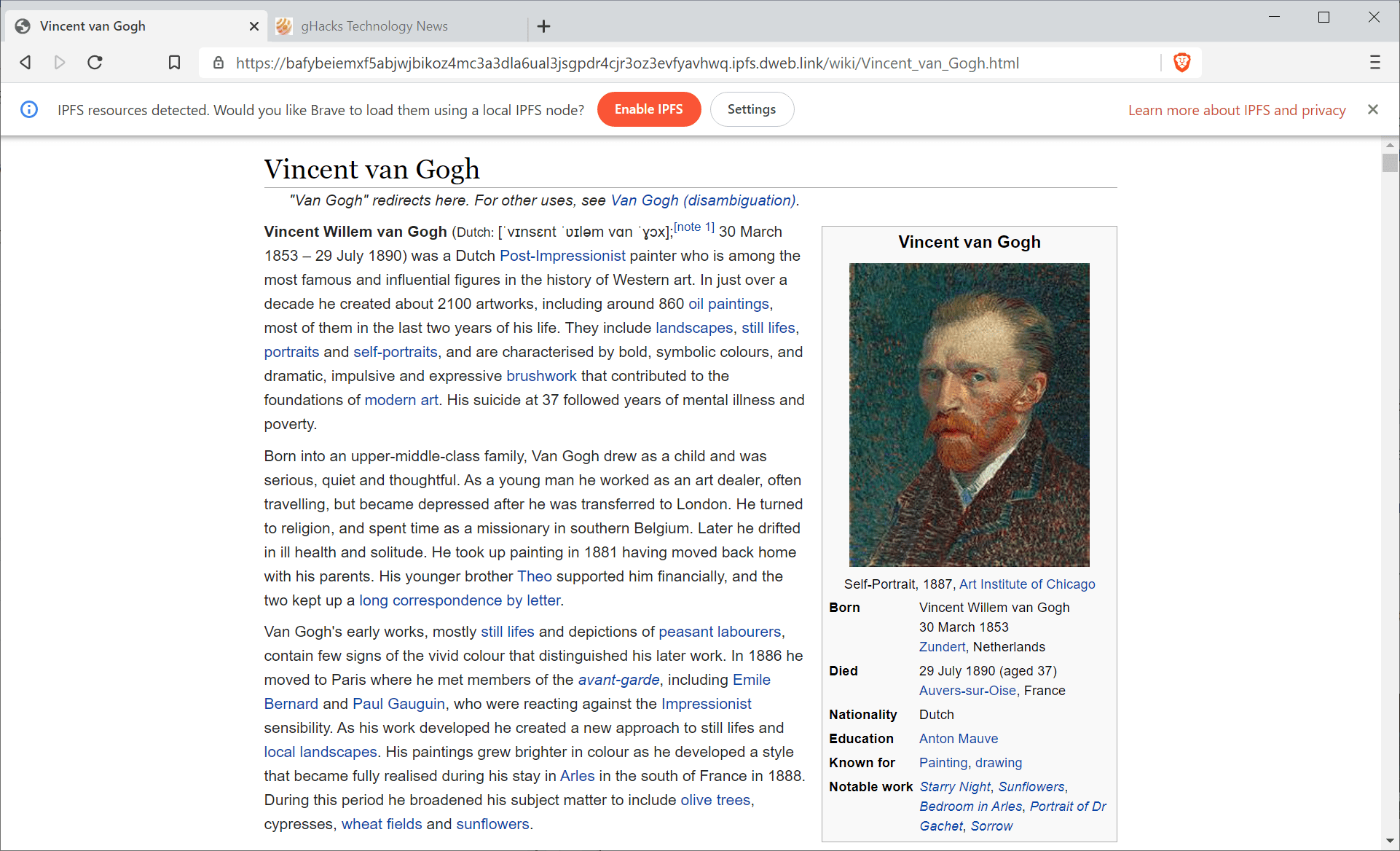
Task: Open the sunflowers link in article text
Action: (x=492, y=824)
